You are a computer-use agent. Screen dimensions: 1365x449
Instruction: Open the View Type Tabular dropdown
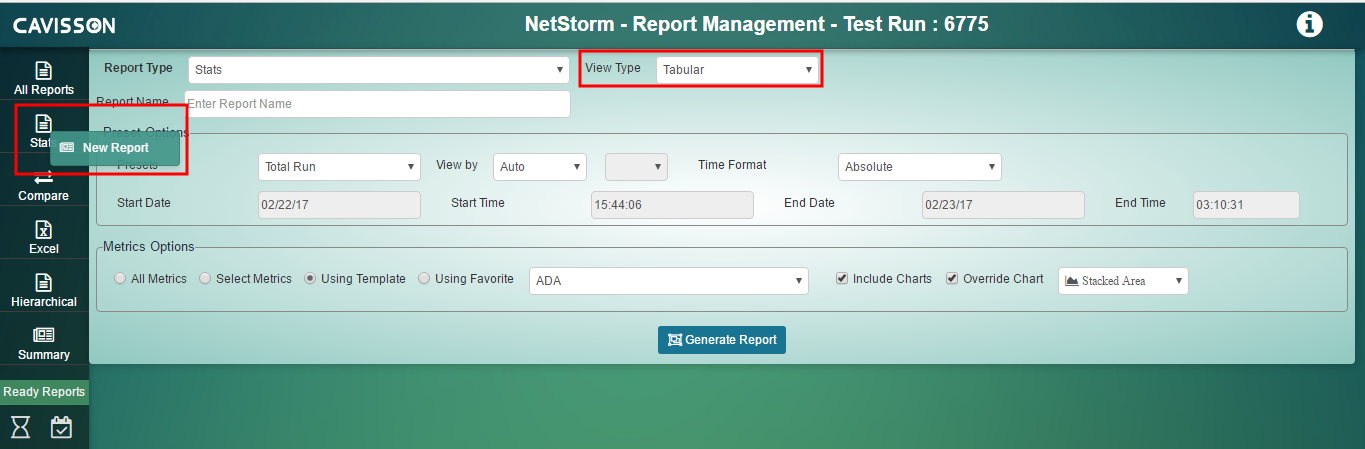[738, 70]
